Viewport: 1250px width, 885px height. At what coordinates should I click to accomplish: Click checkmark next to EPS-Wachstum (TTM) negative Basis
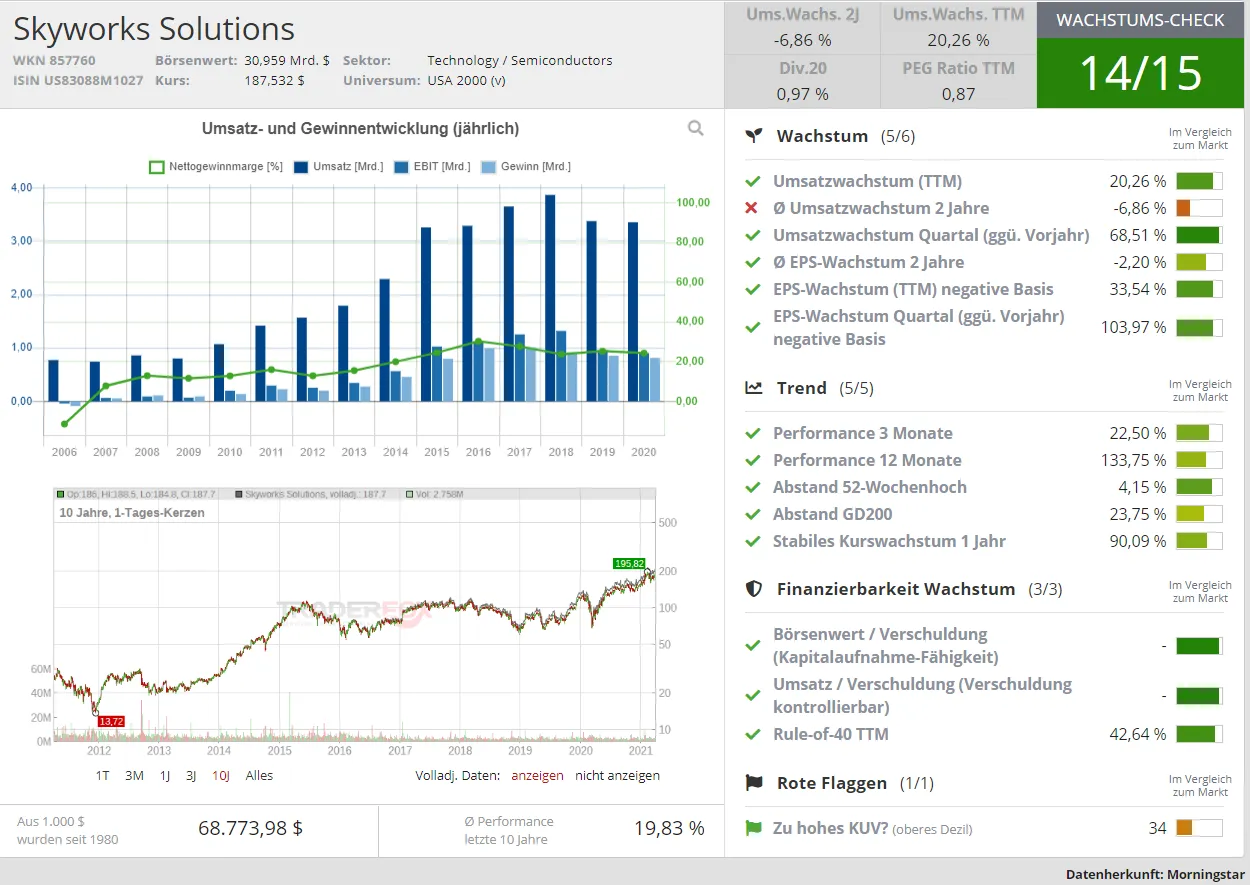(752, 289)
